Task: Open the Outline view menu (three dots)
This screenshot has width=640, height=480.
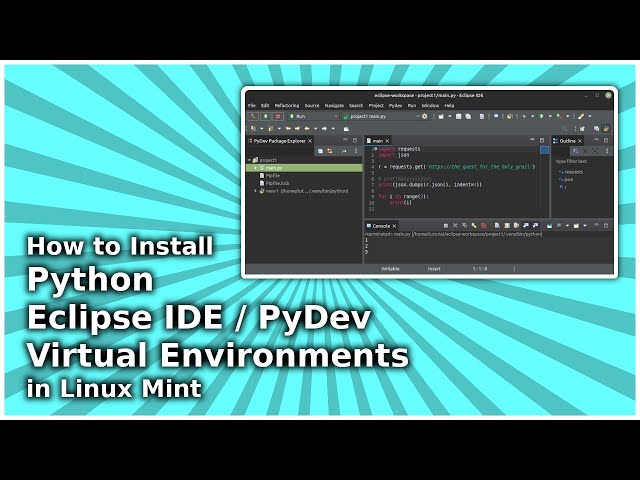Action: 607,151
